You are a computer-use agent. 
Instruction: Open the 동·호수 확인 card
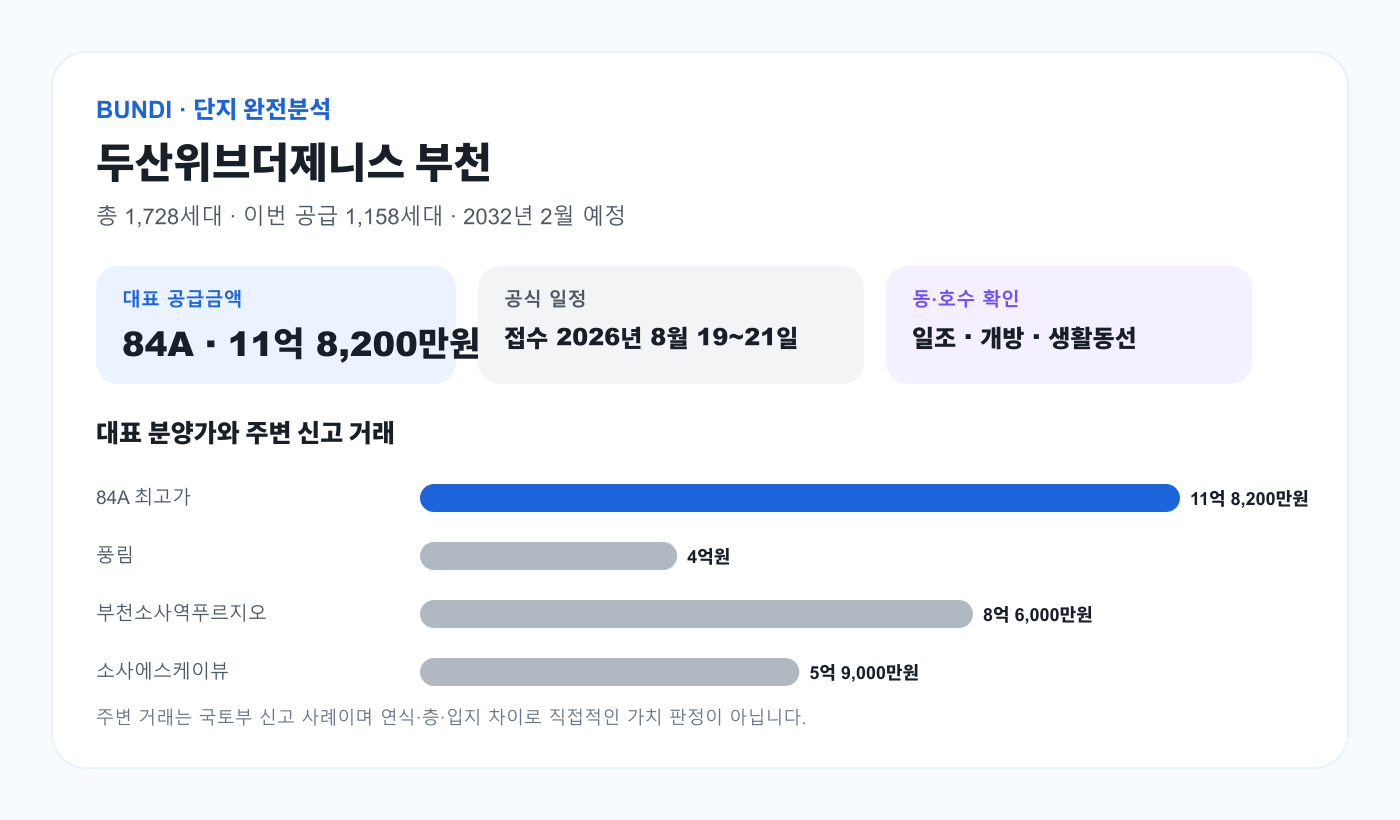coord(1069,325)
